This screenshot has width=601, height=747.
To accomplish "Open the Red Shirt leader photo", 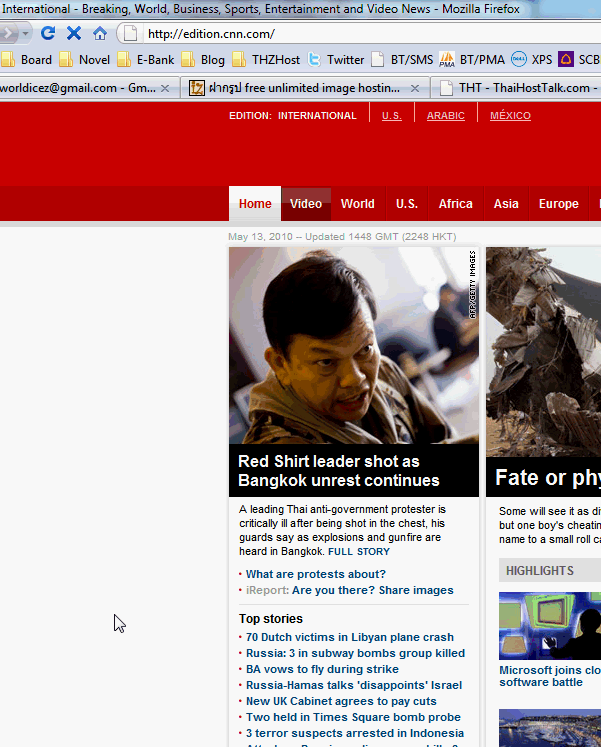I will coord(354,345).
